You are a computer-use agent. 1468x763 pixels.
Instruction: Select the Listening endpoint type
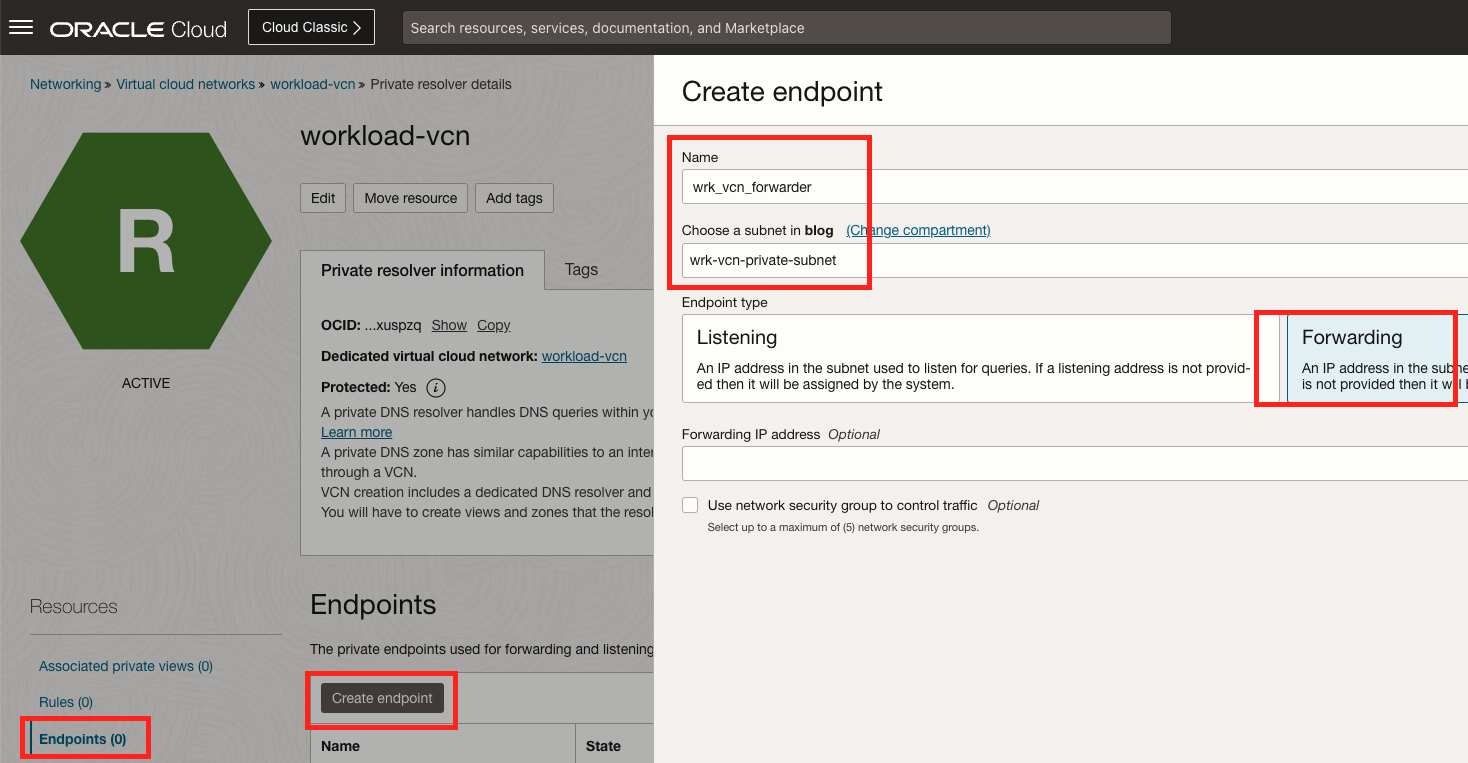(981, 359)
